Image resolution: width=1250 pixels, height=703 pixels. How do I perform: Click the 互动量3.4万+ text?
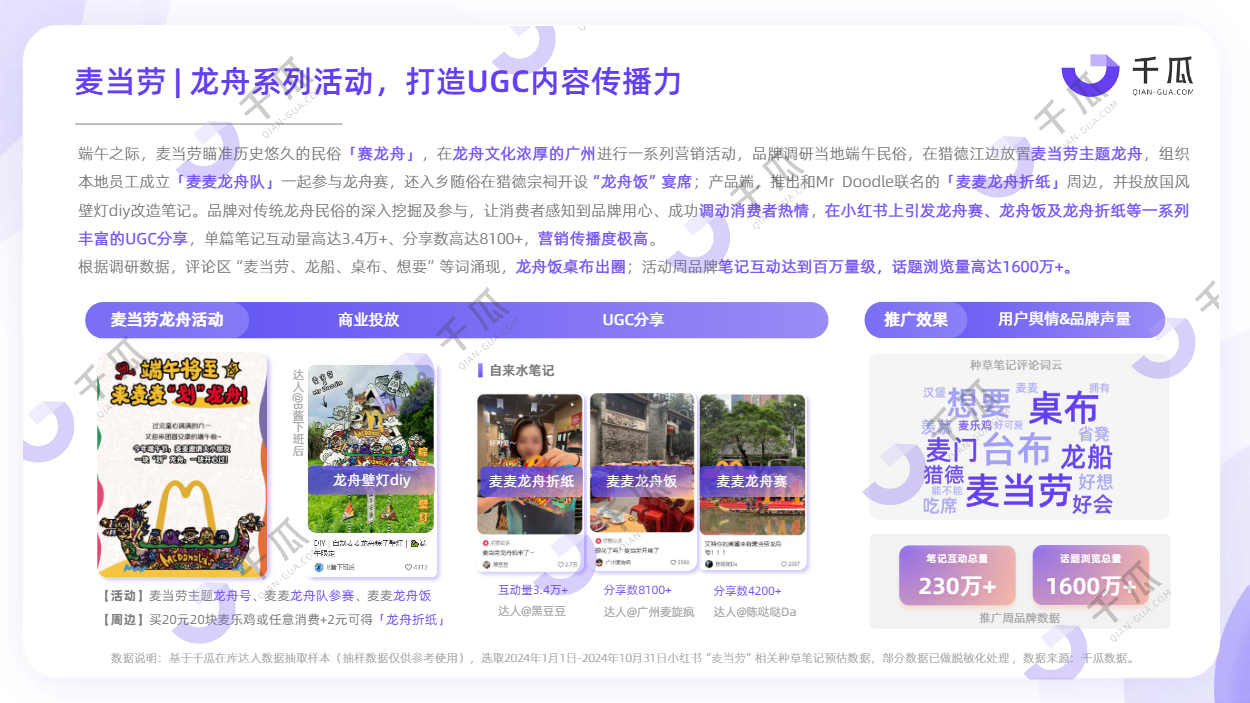pos(533,590)
